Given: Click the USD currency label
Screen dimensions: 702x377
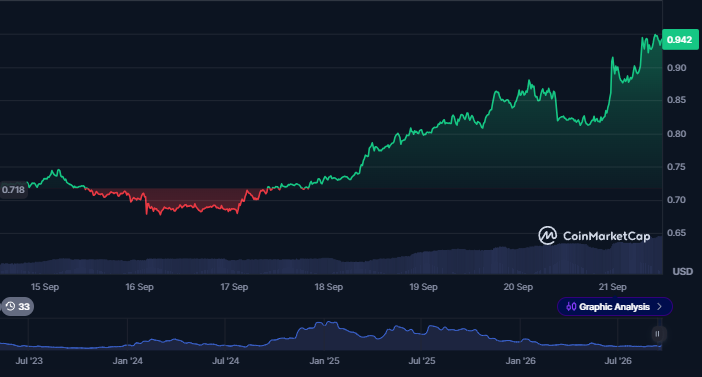Looking at the screenshot, I should tap(683, 272).
